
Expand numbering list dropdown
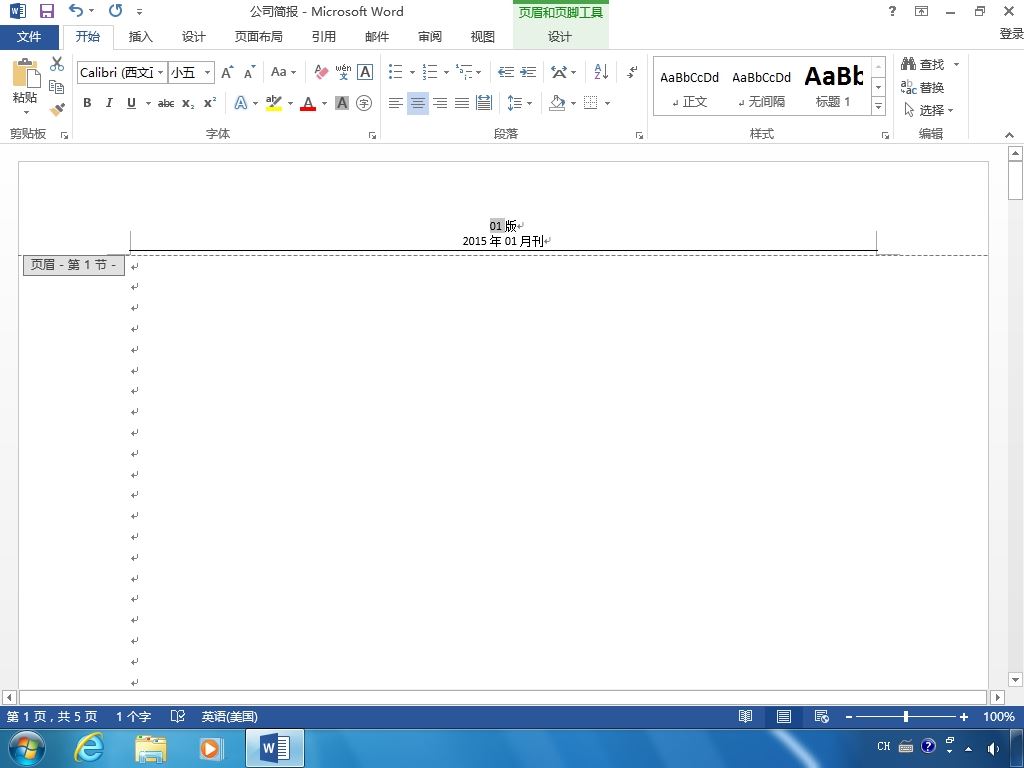point(446,72)
